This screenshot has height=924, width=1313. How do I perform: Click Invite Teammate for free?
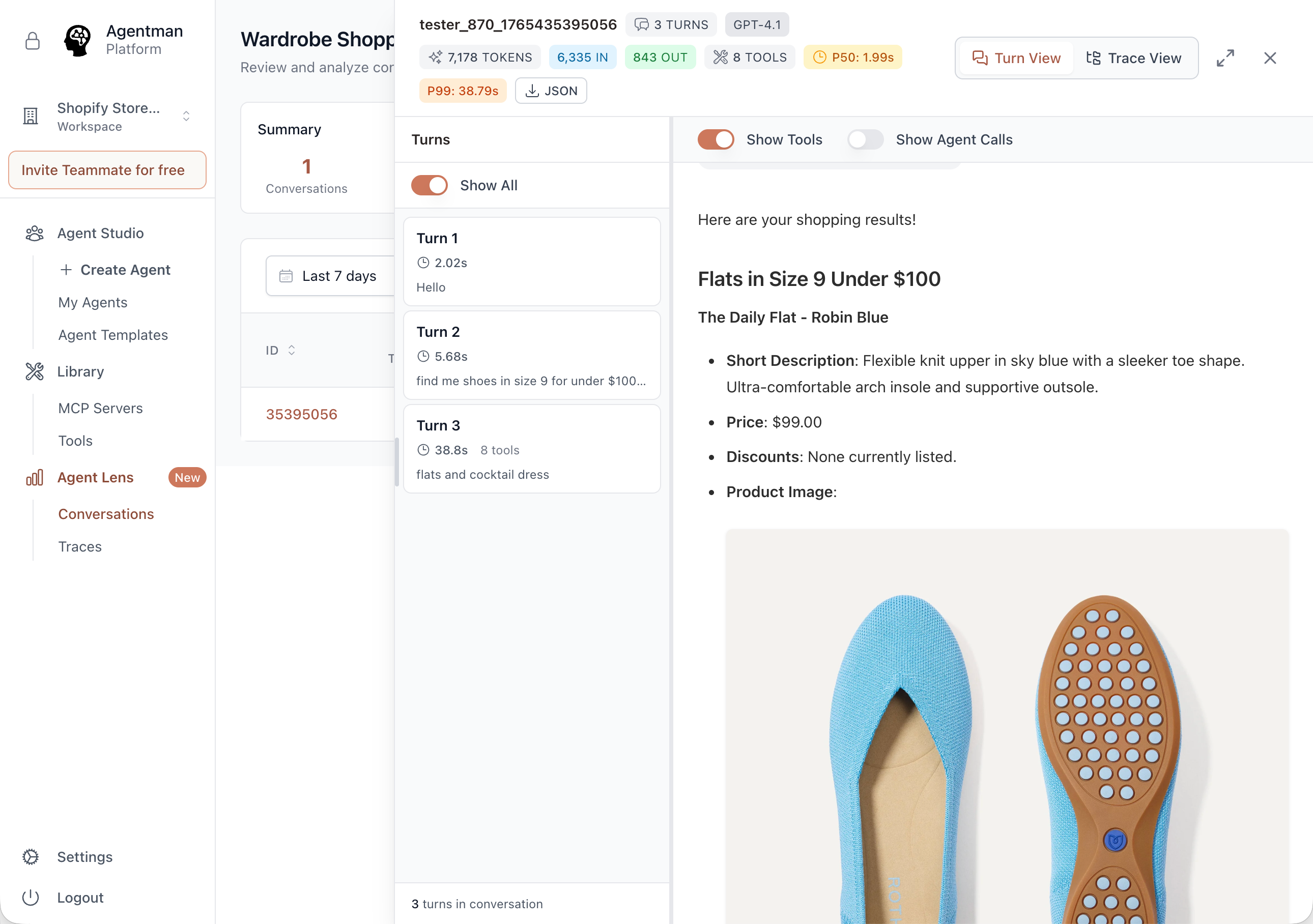click(107, 170)
